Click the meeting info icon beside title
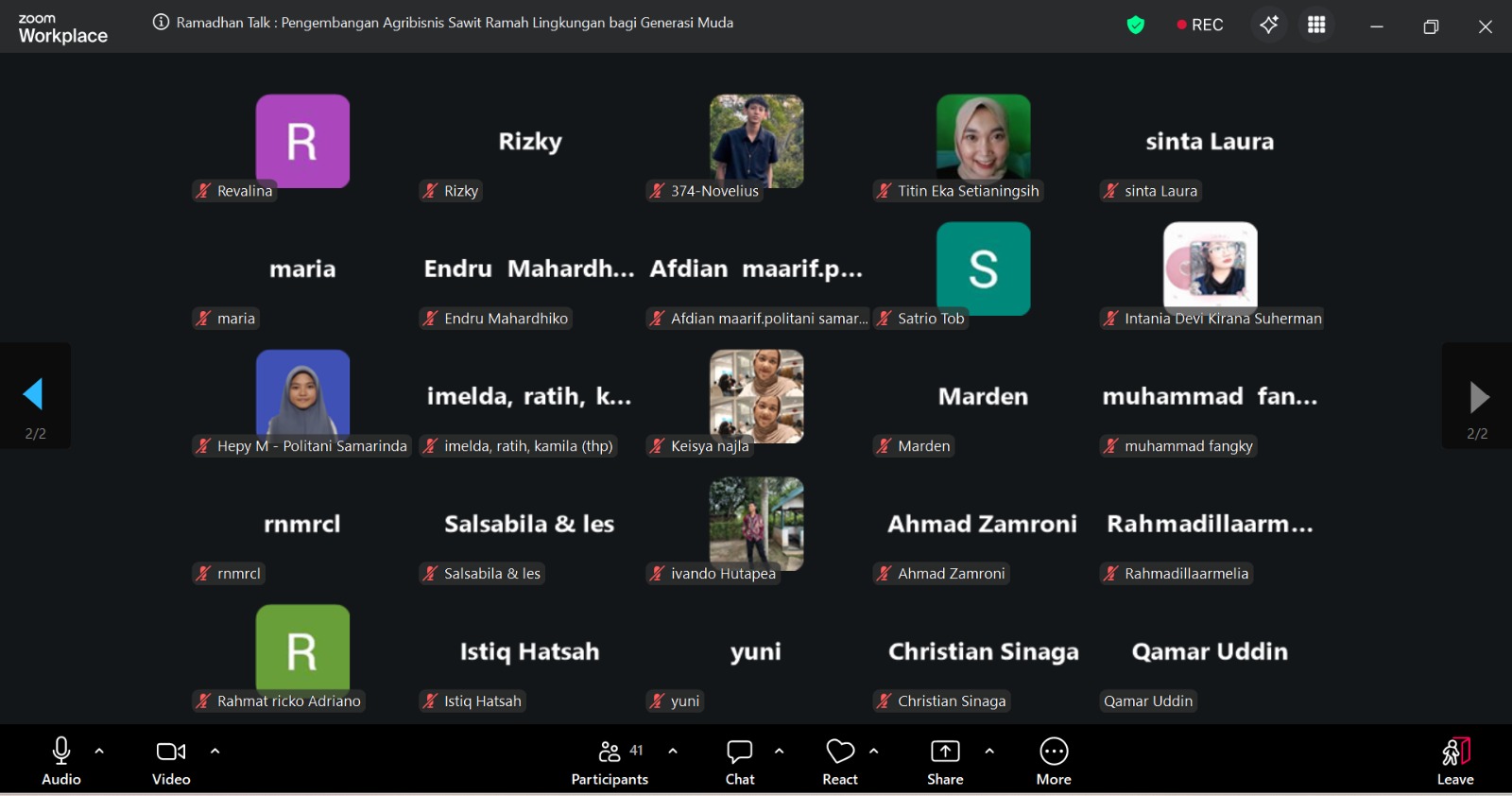Image resolution: width=1512 pixels, height=796 pixels. click(161, 23)
